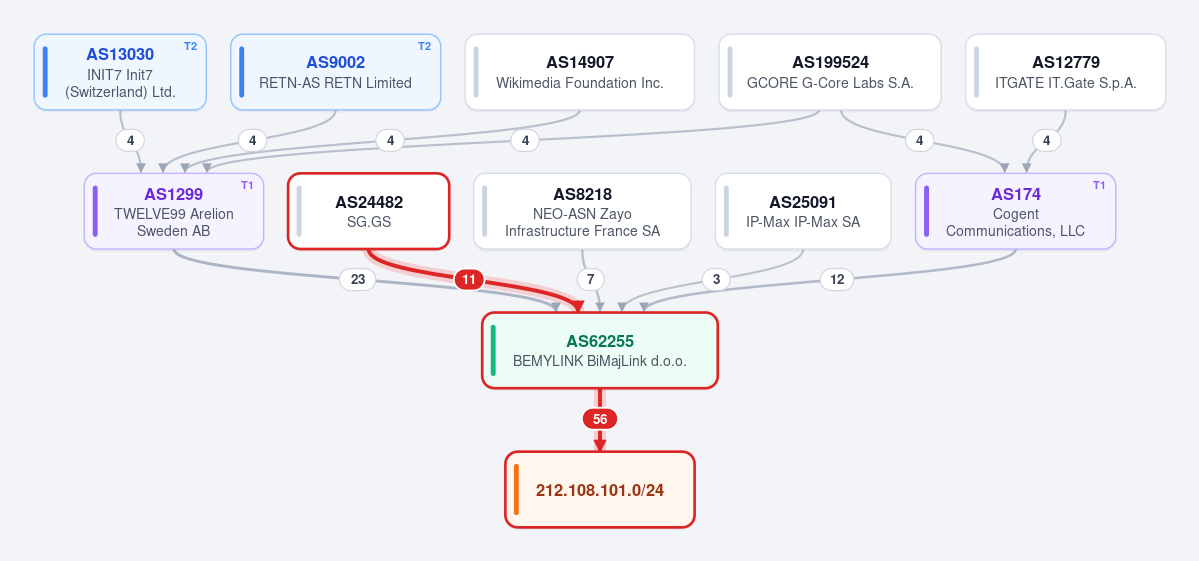Click the T1 tier tag on AS174
The image size is (1199, 561).
point(1099,185)
